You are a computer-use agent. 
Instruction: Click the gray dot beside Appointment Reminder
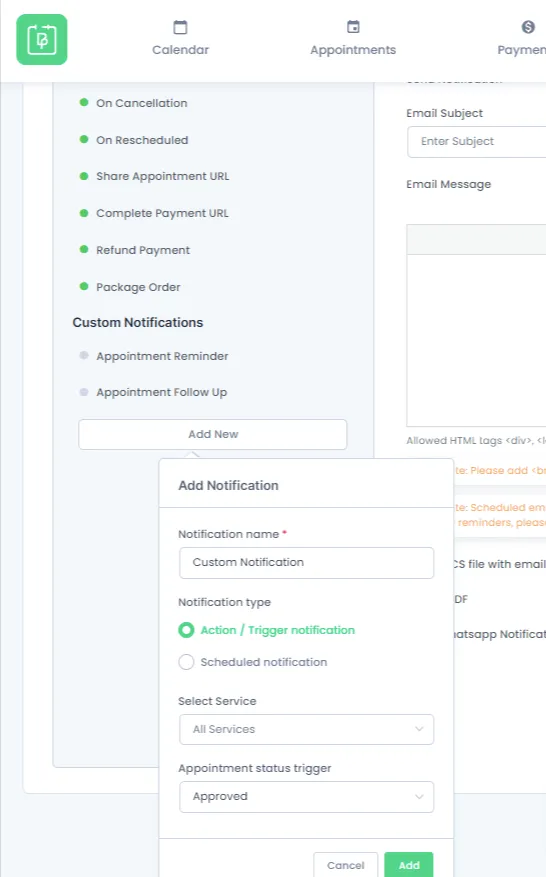point(84,355)
